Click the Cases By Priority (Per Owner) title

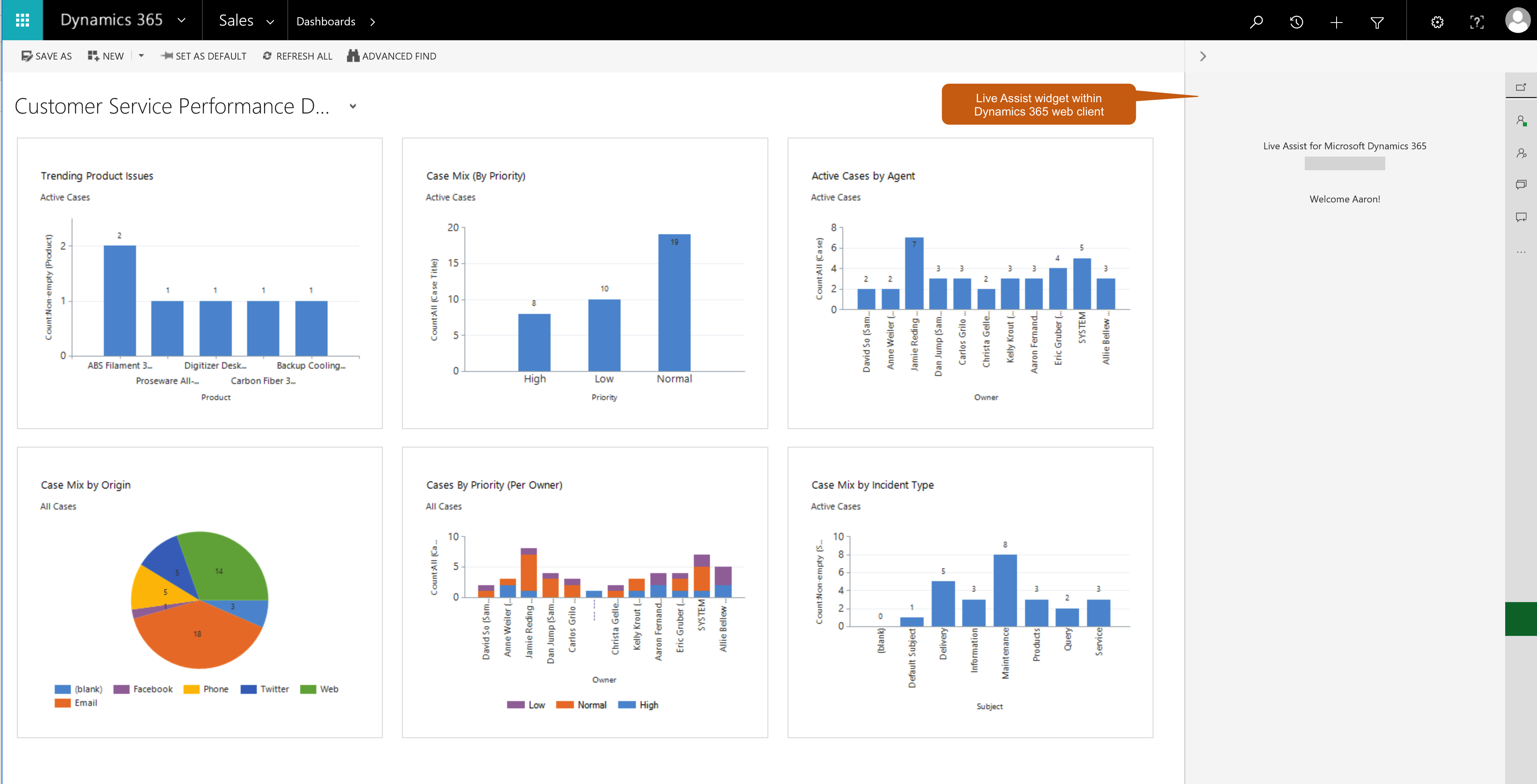tap(494, 485)
